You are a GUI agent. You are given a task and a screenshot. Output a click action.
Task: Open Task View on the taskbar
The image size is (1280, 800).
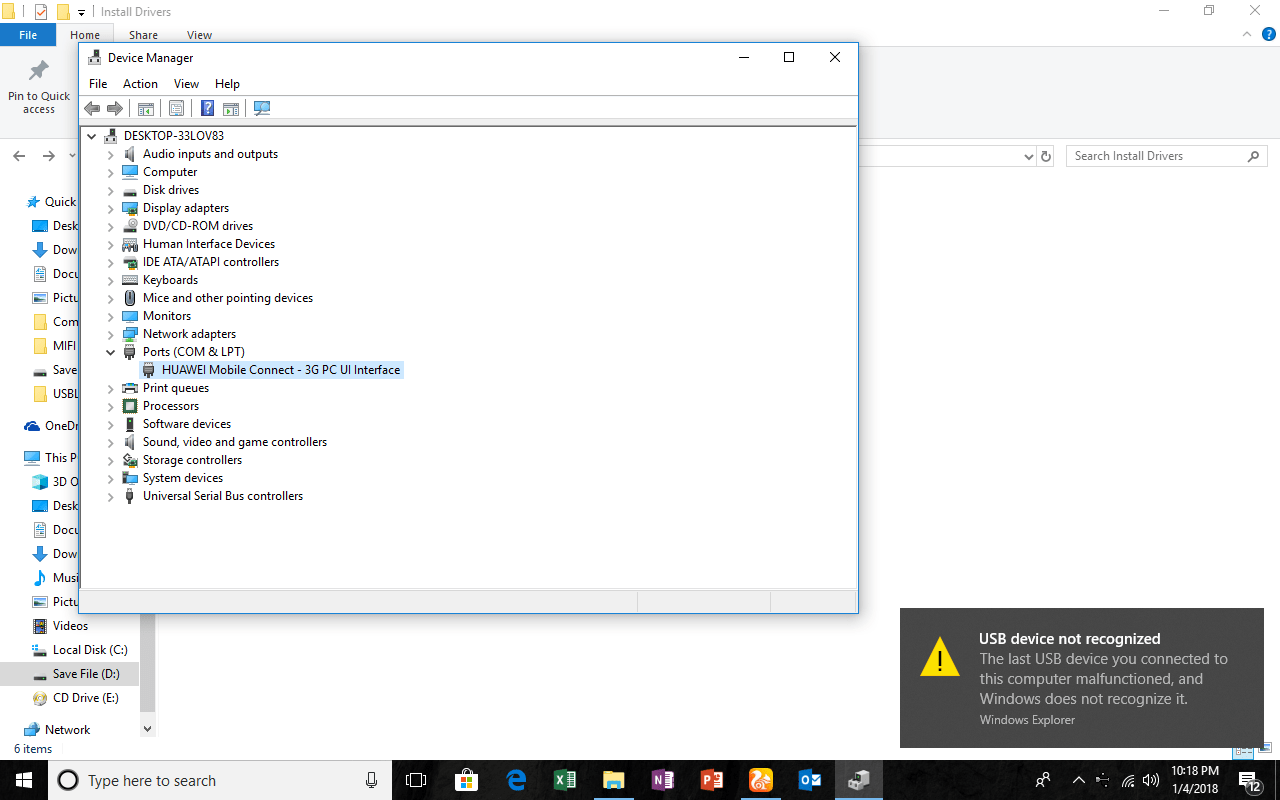coord(416,780)
